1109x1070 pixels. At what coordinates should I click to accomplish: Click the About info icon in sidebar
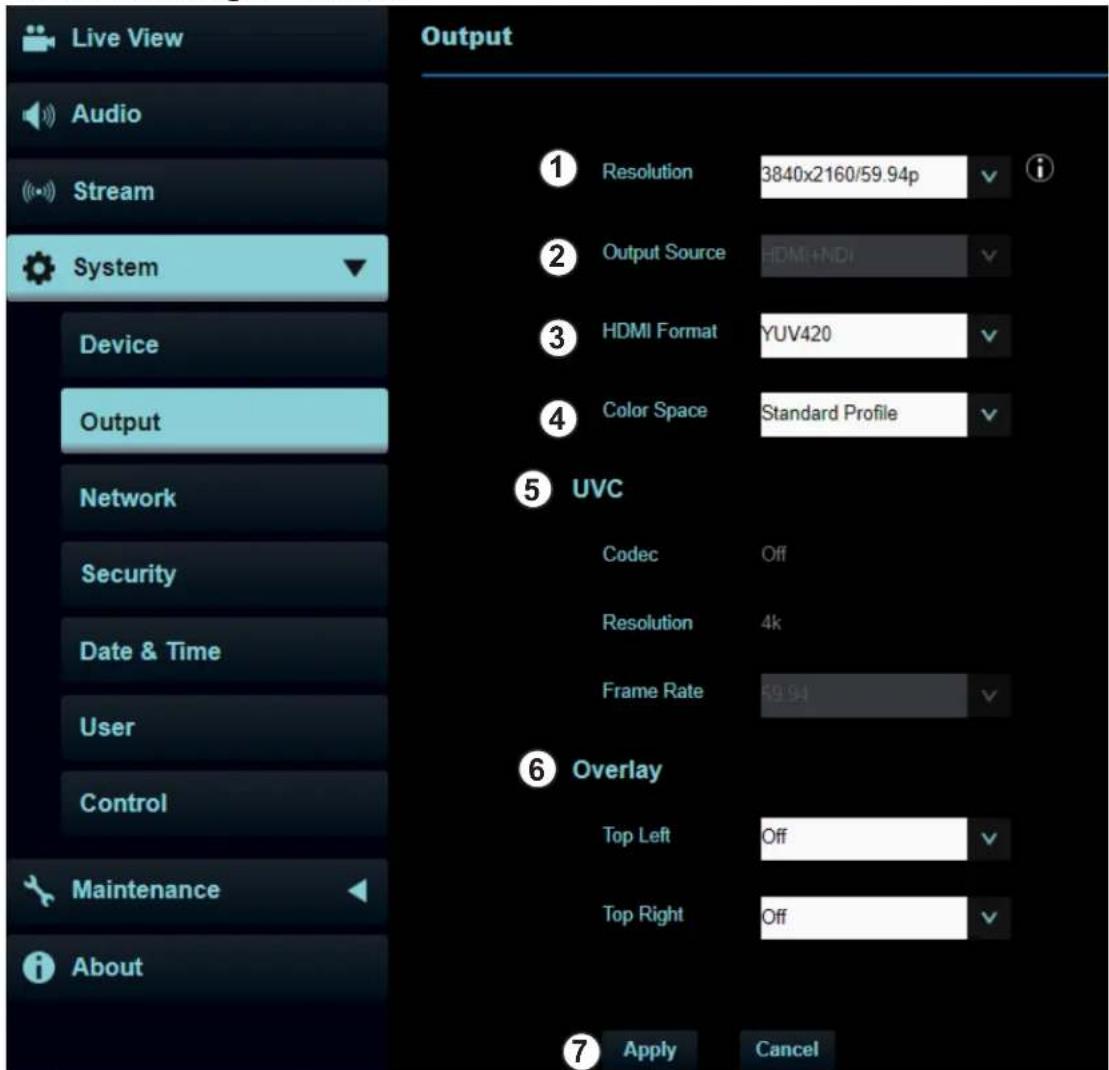[x=38, y=967]
